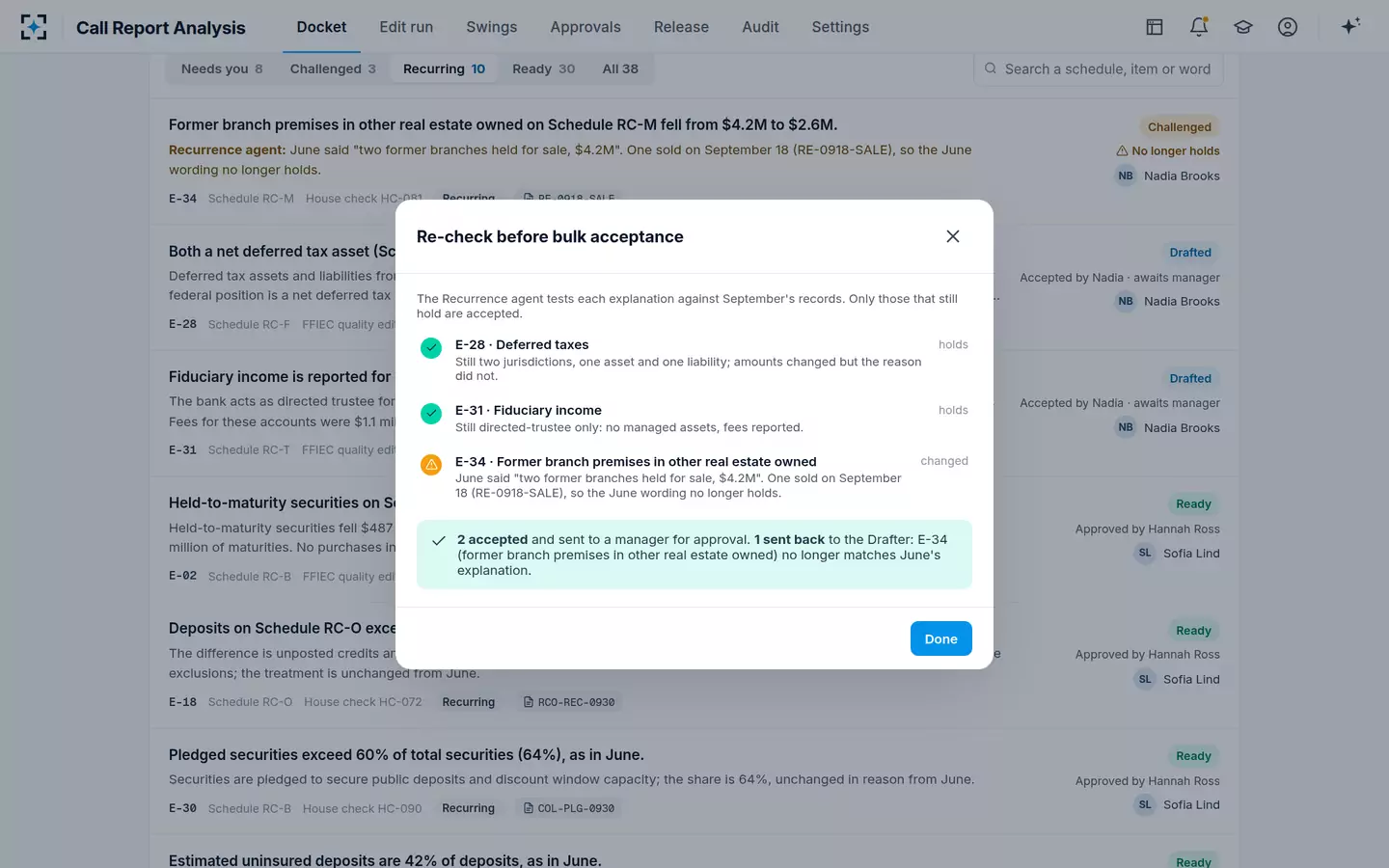Click the Ready badge on Pledged securities row

pyautogui.click(x=1193, y=756)
